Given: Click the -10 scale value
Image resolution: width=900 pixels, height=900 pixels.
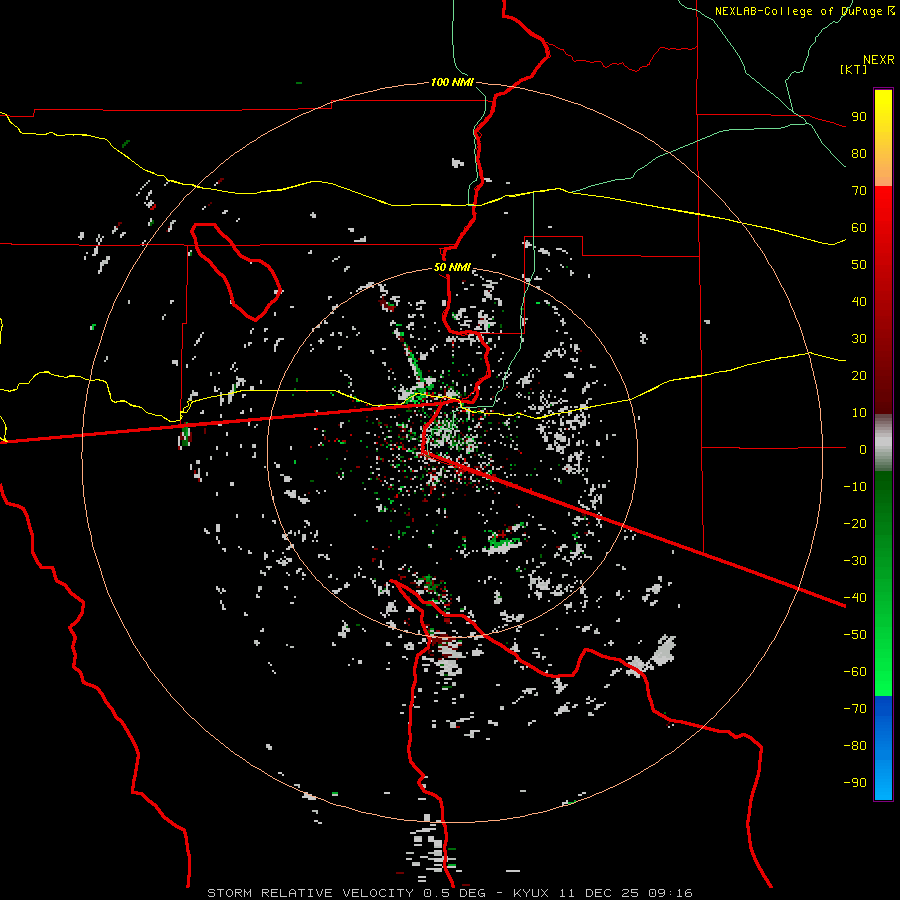Looking at the screenshot, I should point(855,487).
